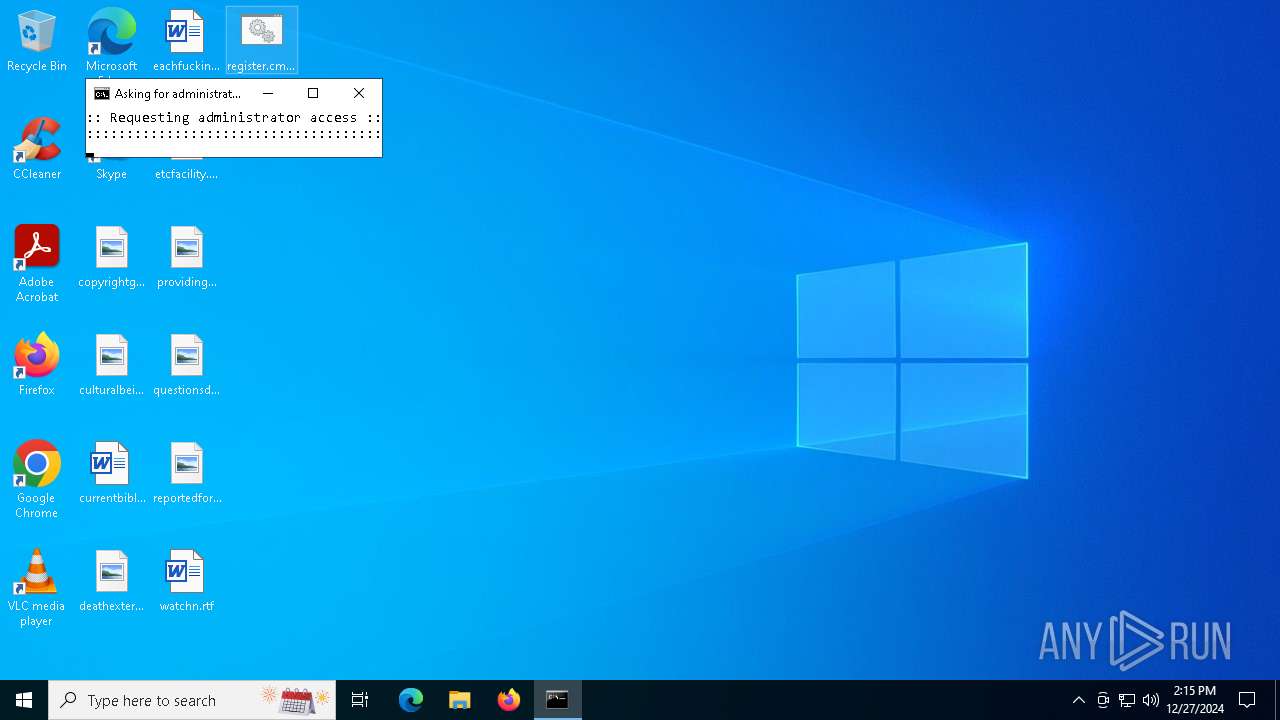The image size is (1280, 720).
Task: Select the questionsd image file icon
Action: [x=186, y=365]
